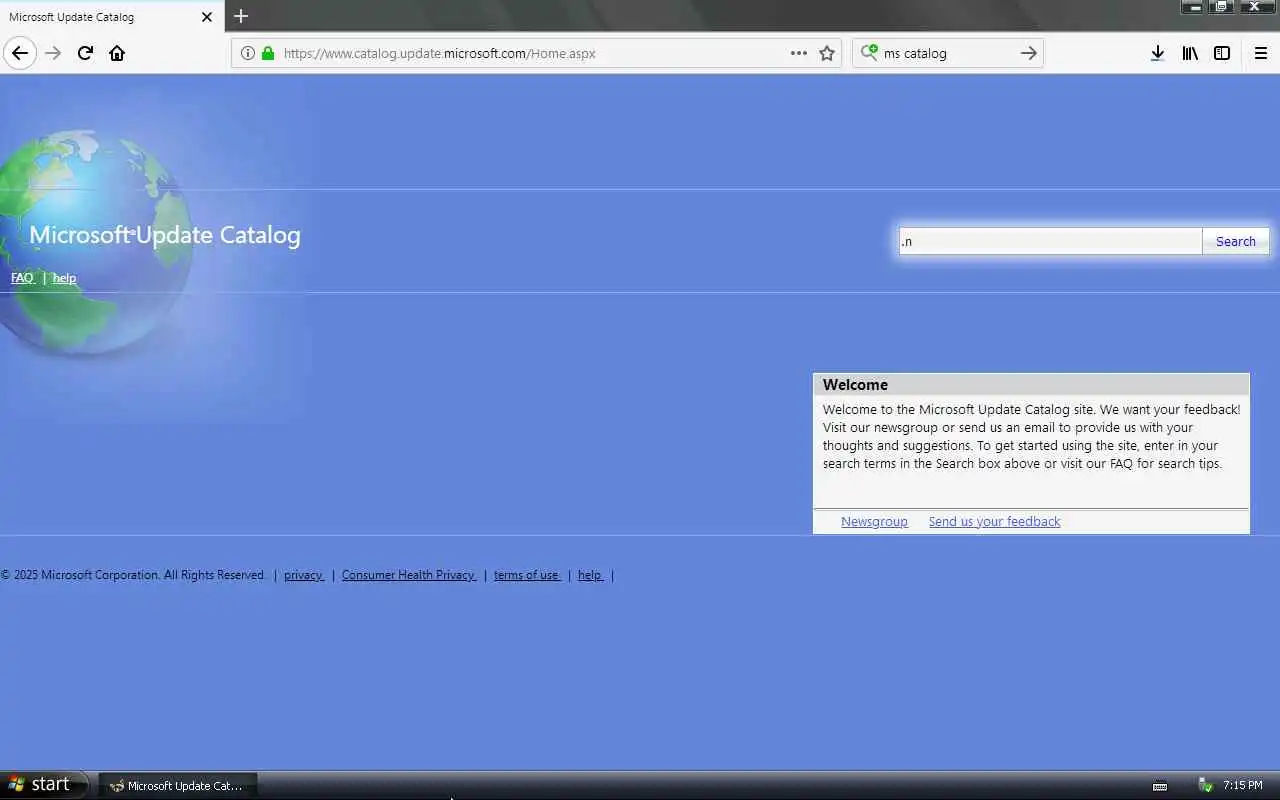Close the Microsoft Update Catalog tab
Viewport: 1280px width, 800px height.
tap(207, 17)
